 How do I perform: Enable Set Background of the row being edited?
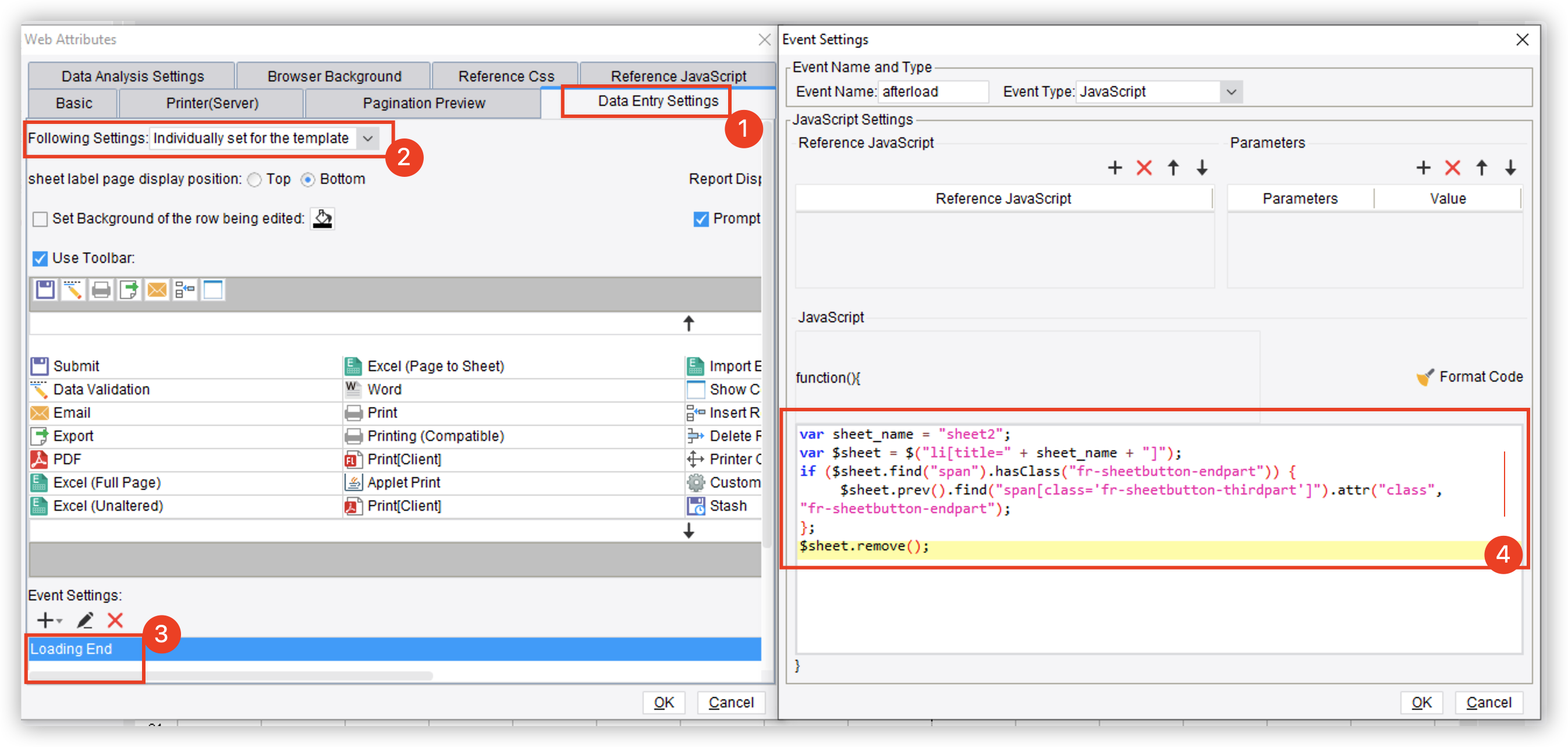40,219
